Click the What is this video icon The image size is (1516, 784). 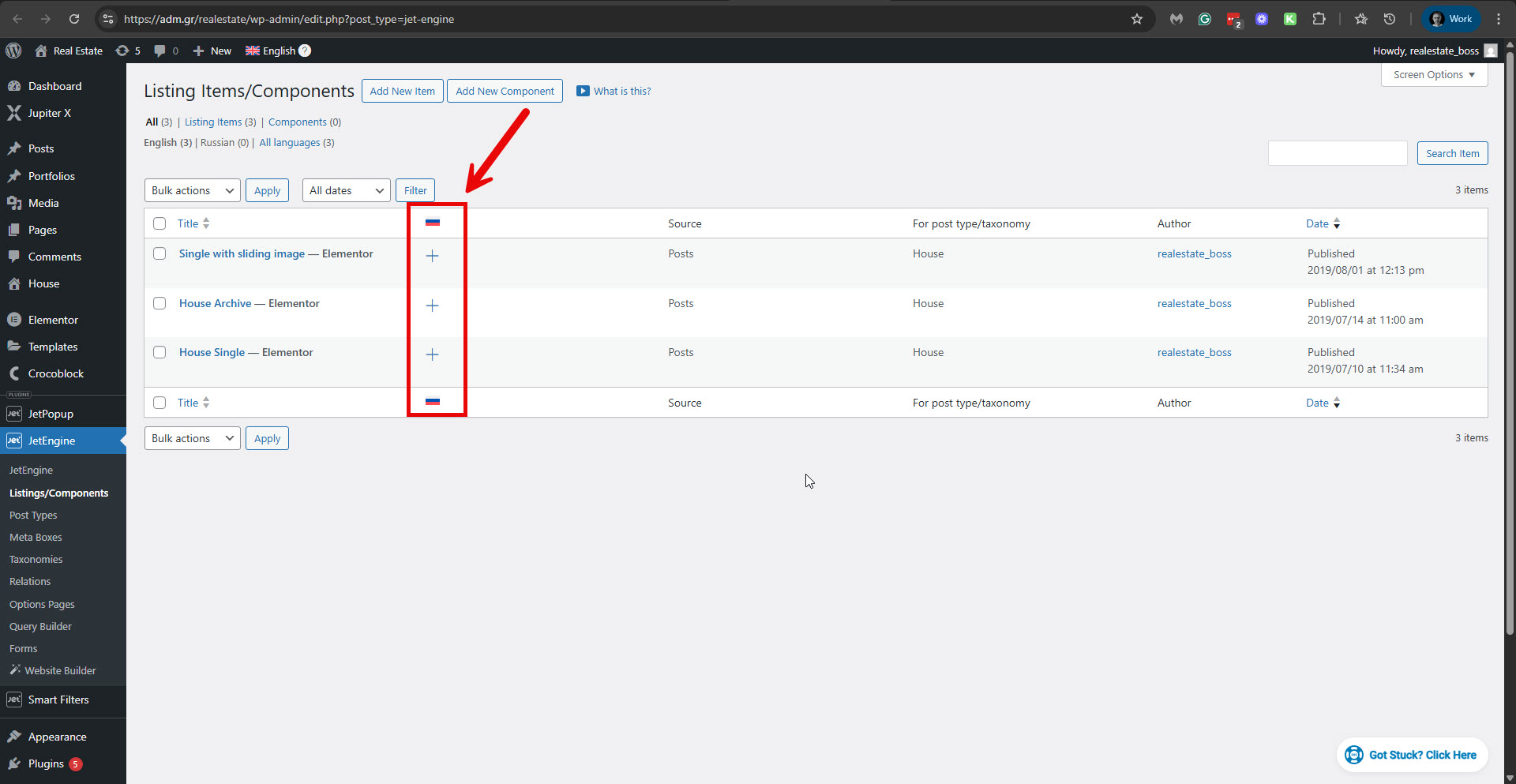[x=583, y=91]
